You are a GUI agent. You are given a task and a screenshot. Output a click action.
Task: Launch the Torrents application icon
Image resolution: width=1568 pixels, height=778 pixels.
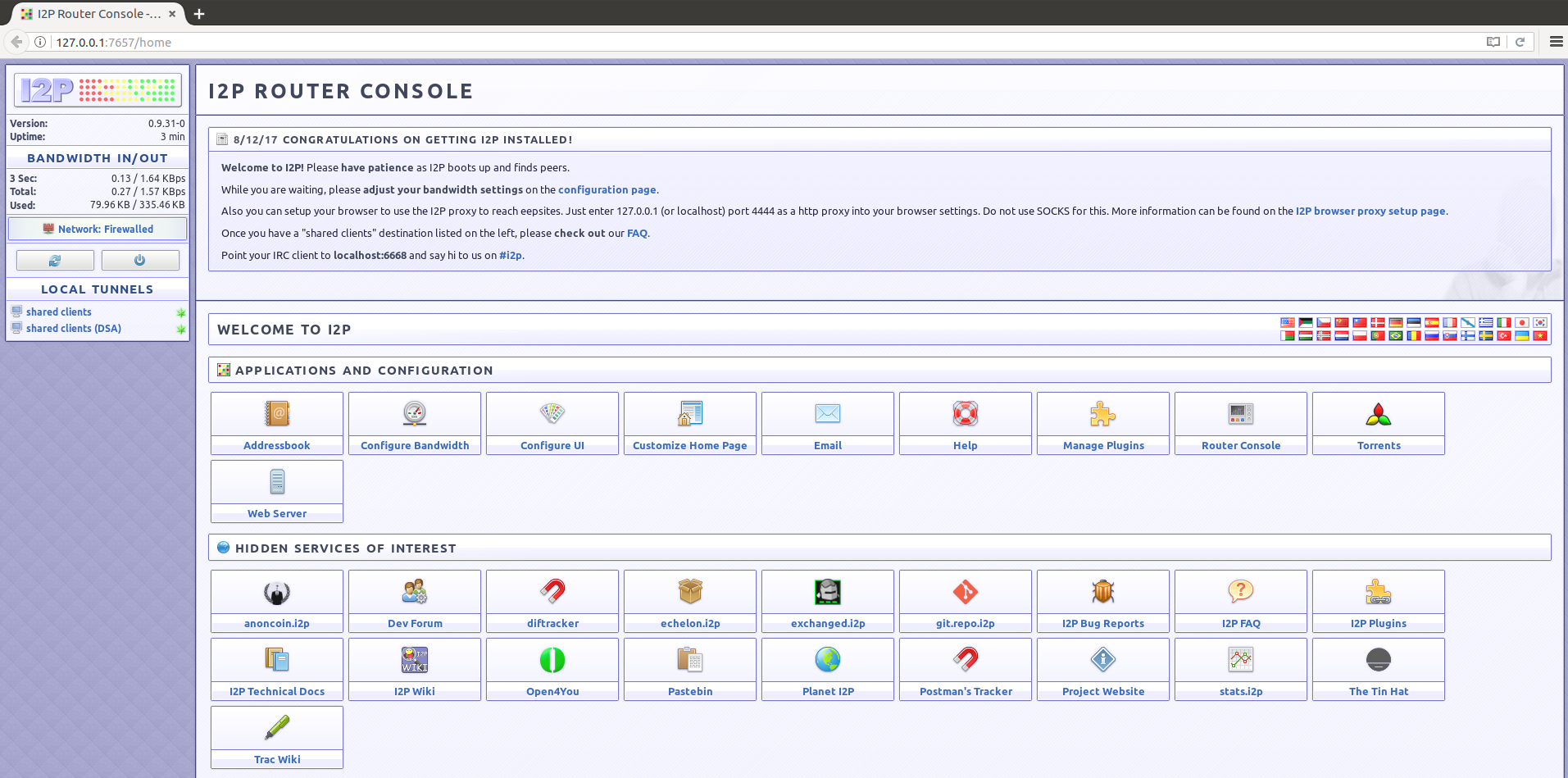tap(1378, 414)
